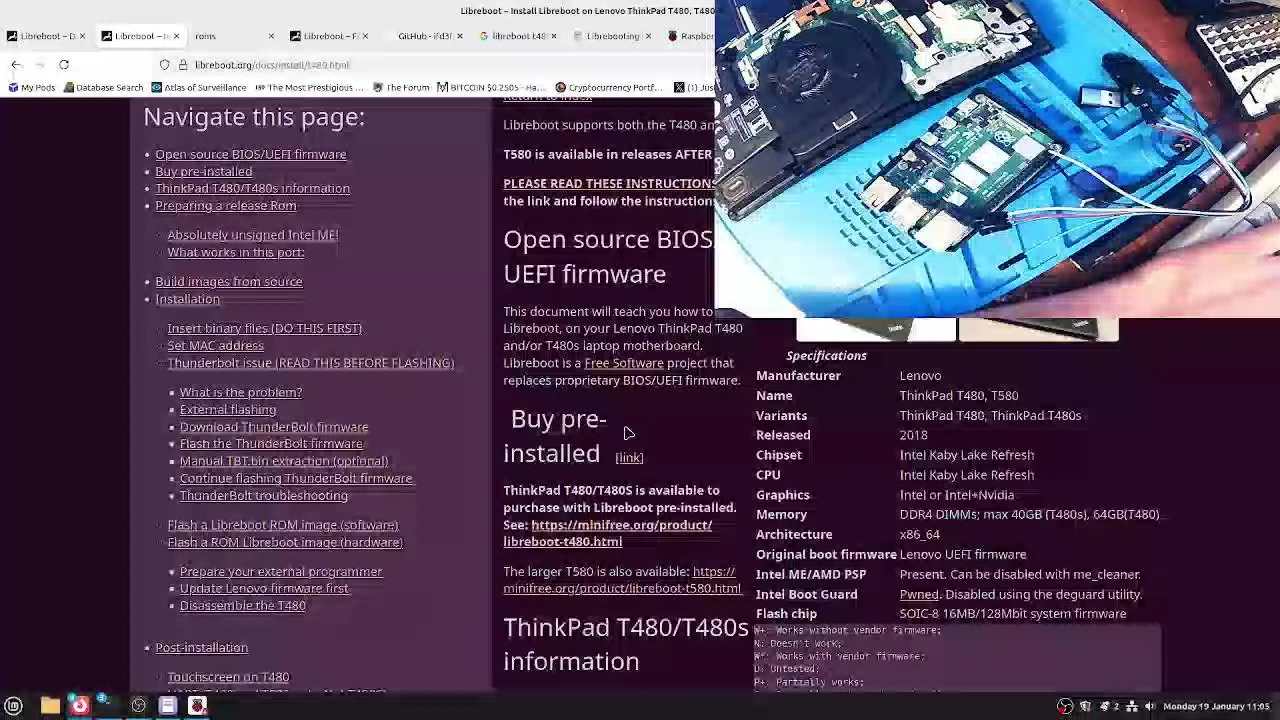Open the 'Set MAC address' link
Viewport: 1280px width, 720px height.
(215, 346)
